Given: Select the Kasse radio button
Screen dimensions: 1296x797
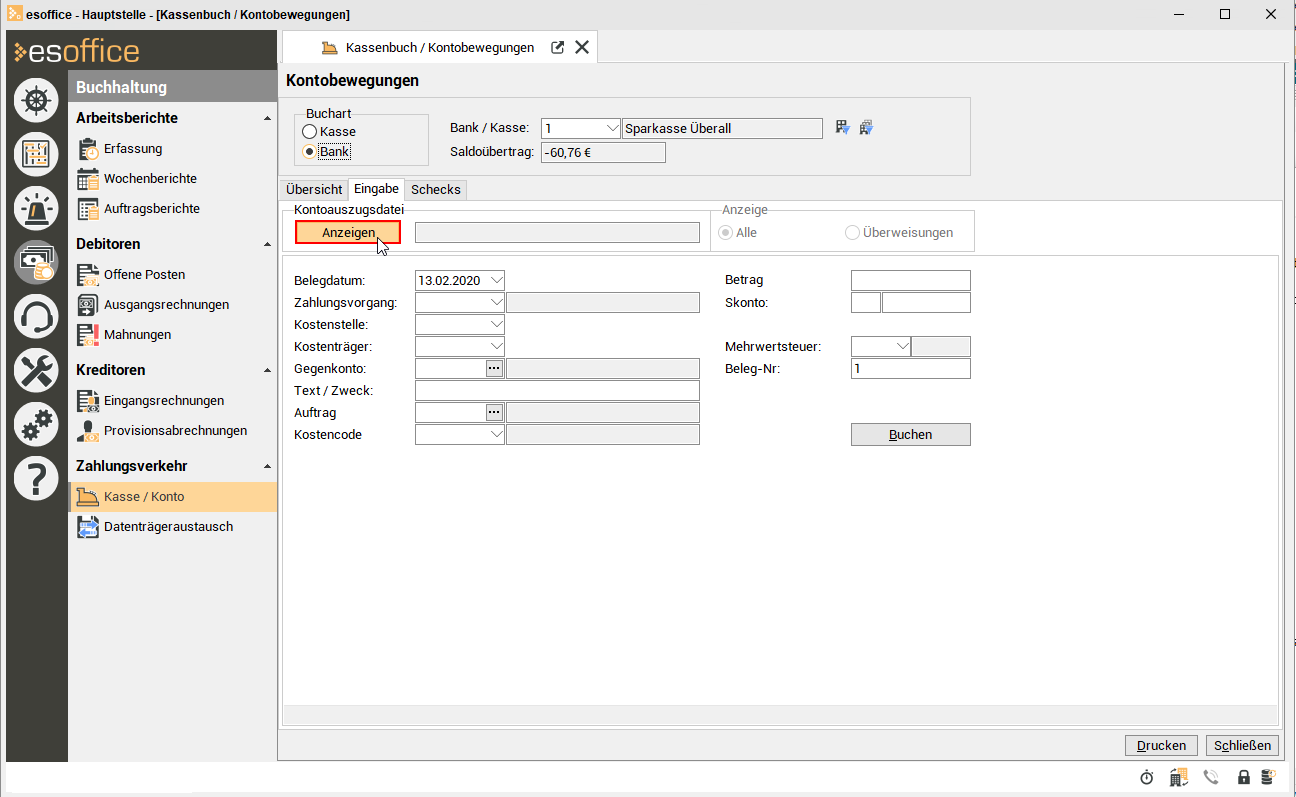Looking at the screenshot, I should pyautogui.click(x=310, y=132).
